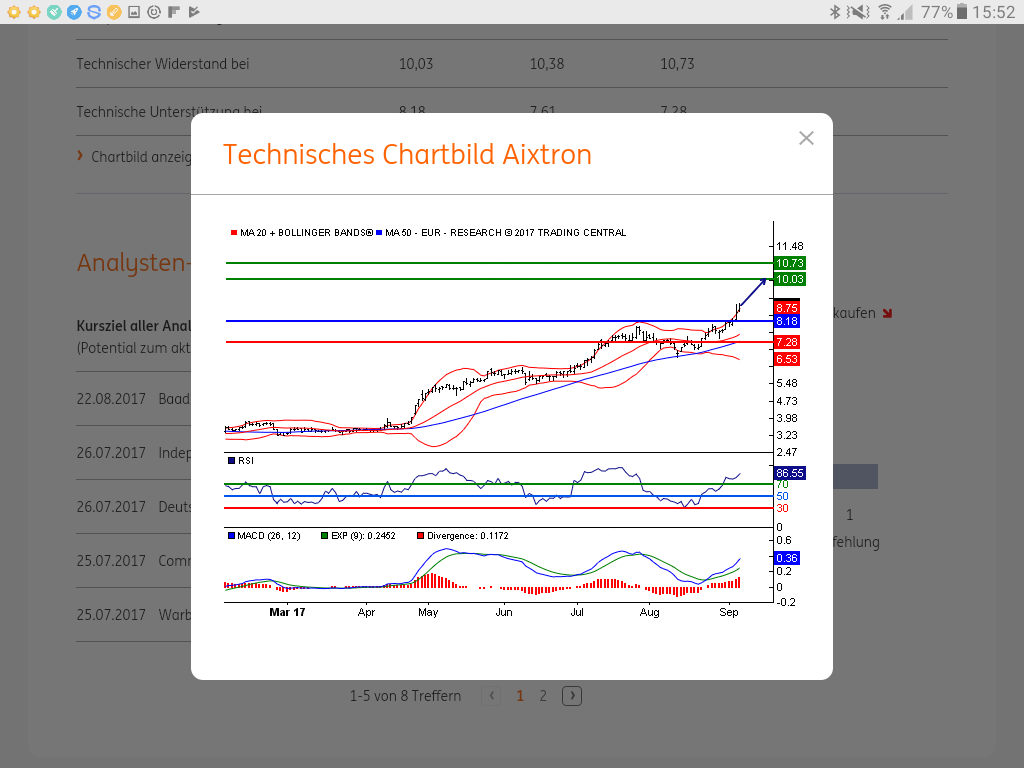
Task: Click the MACD histogram panel
Action: [x=498, y=565]
